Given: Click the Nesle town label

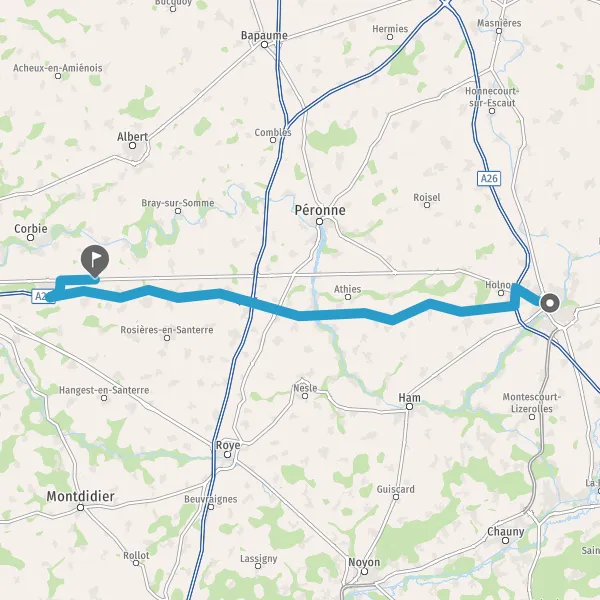Looking at the screenshot, I should 305,388.
